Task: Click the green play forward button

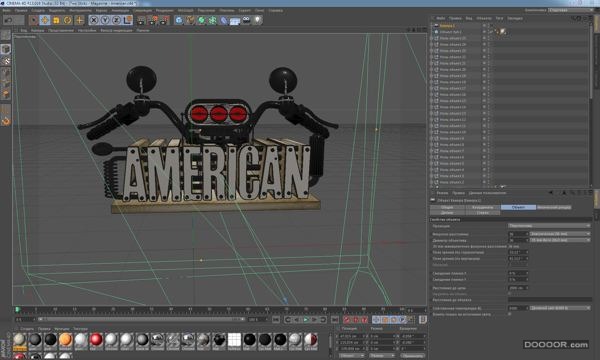Action: pyautogui.click(x=305, y=319)
